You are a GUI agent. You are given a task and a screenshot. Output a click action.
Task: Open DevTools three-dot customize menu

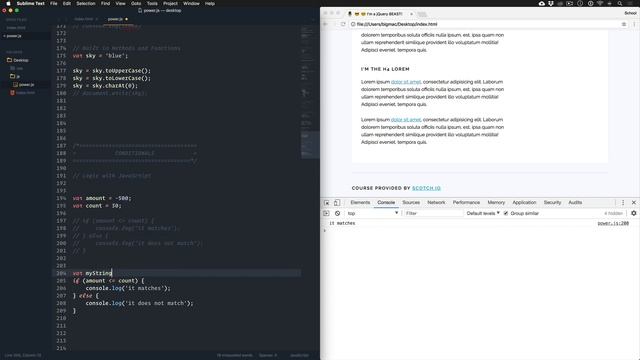[623, 202]
